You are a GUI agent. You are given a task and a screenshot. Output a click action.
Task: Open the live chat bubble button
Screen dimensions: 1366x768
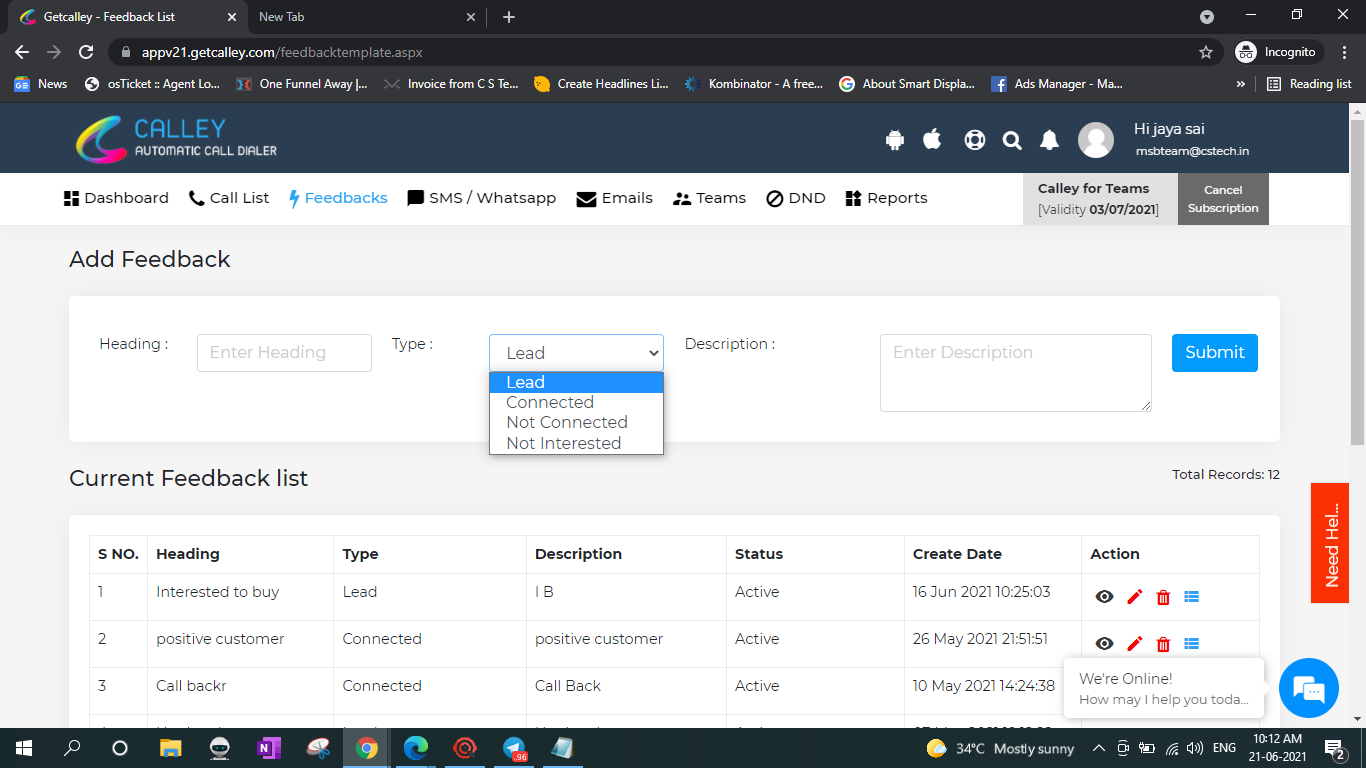click(x=1308, y=688)
